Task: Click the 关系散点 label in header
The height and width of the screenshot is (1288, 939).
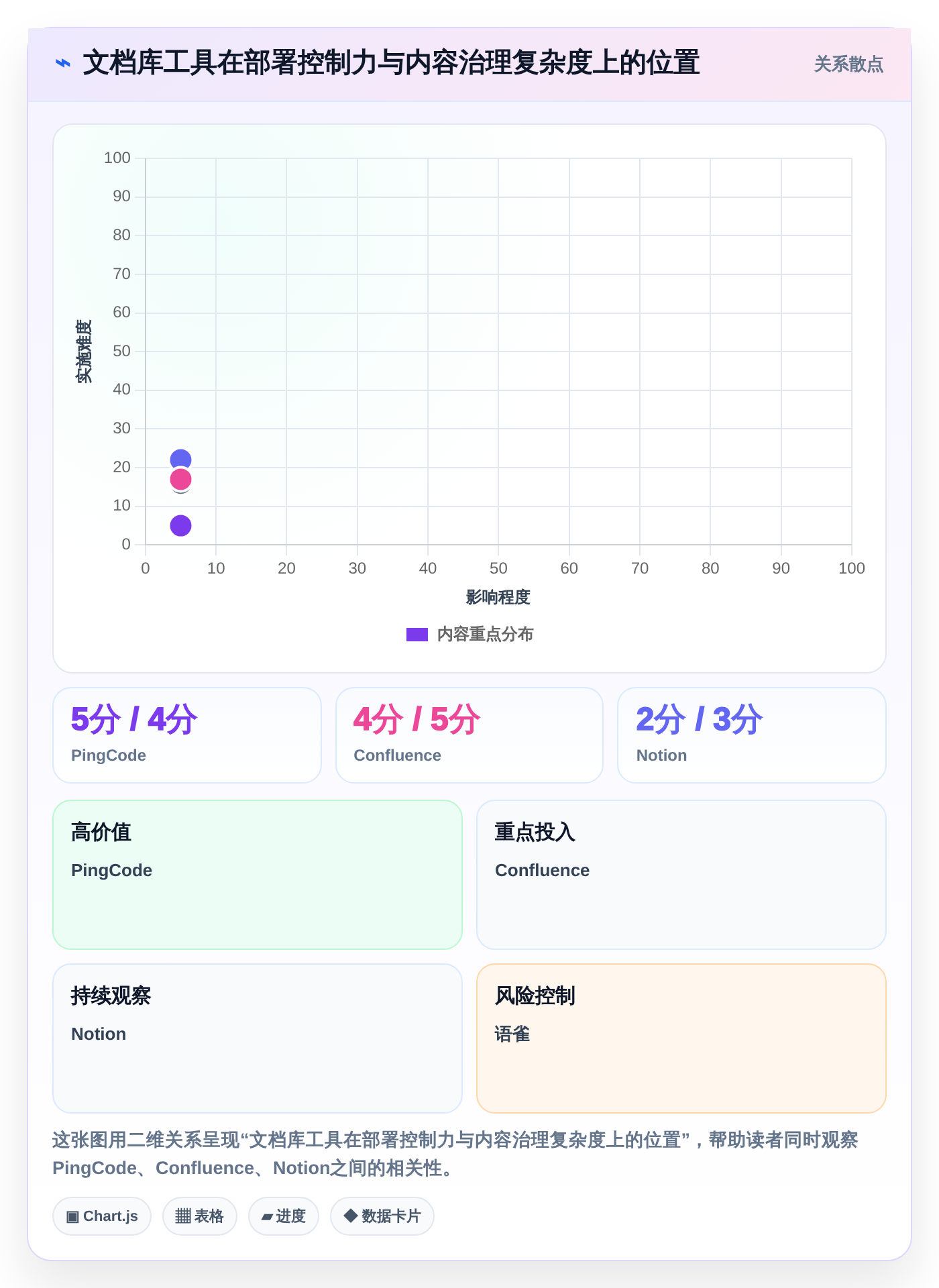Action: (x=848, y=64)
